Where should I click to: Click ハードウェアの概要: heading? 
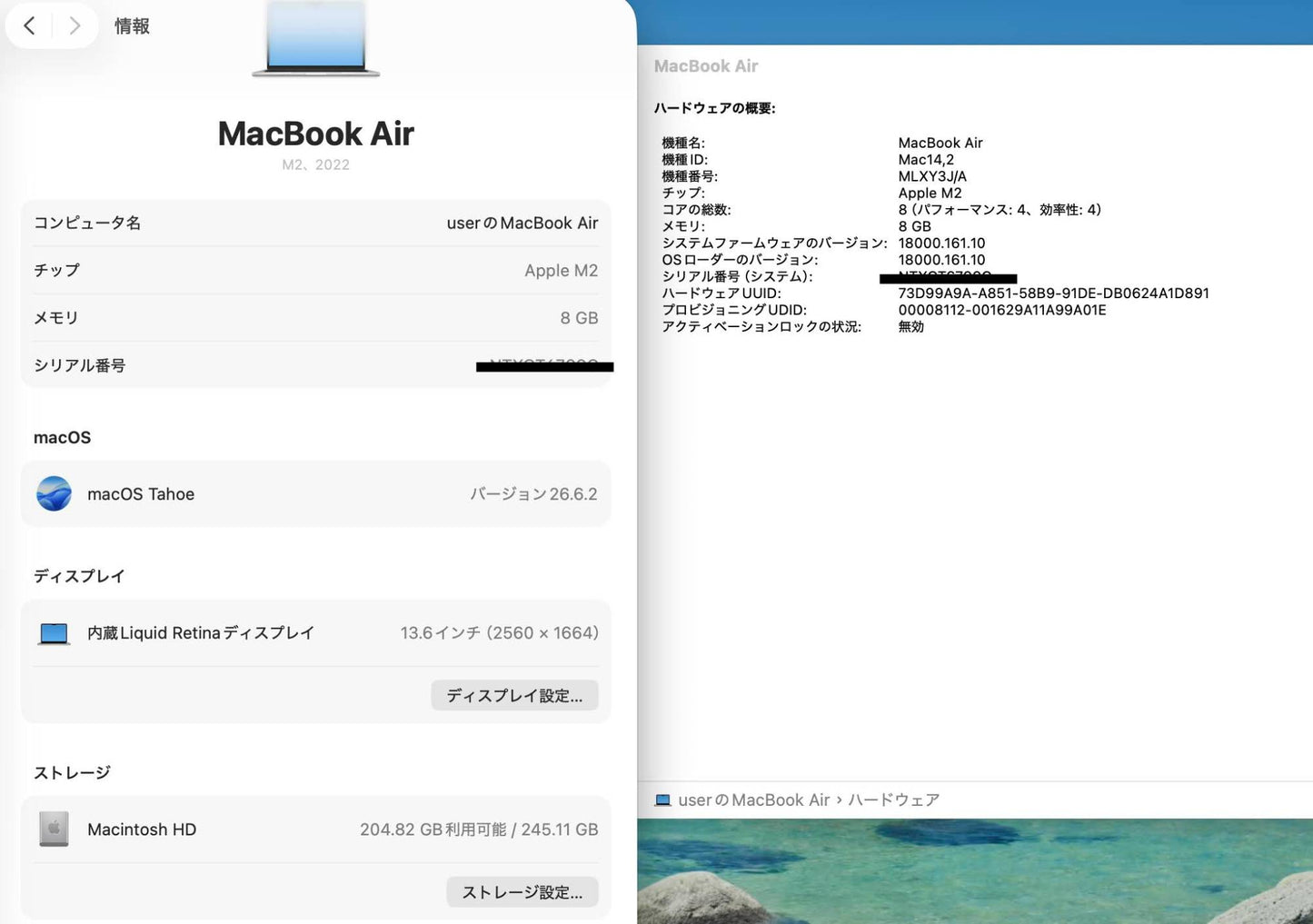tap(715, 108)
